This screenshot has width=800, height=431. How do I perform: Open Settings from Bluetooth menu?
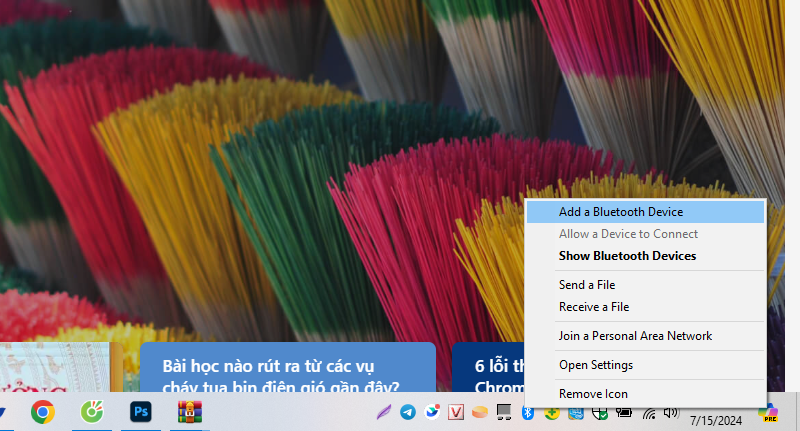[596, 365]
